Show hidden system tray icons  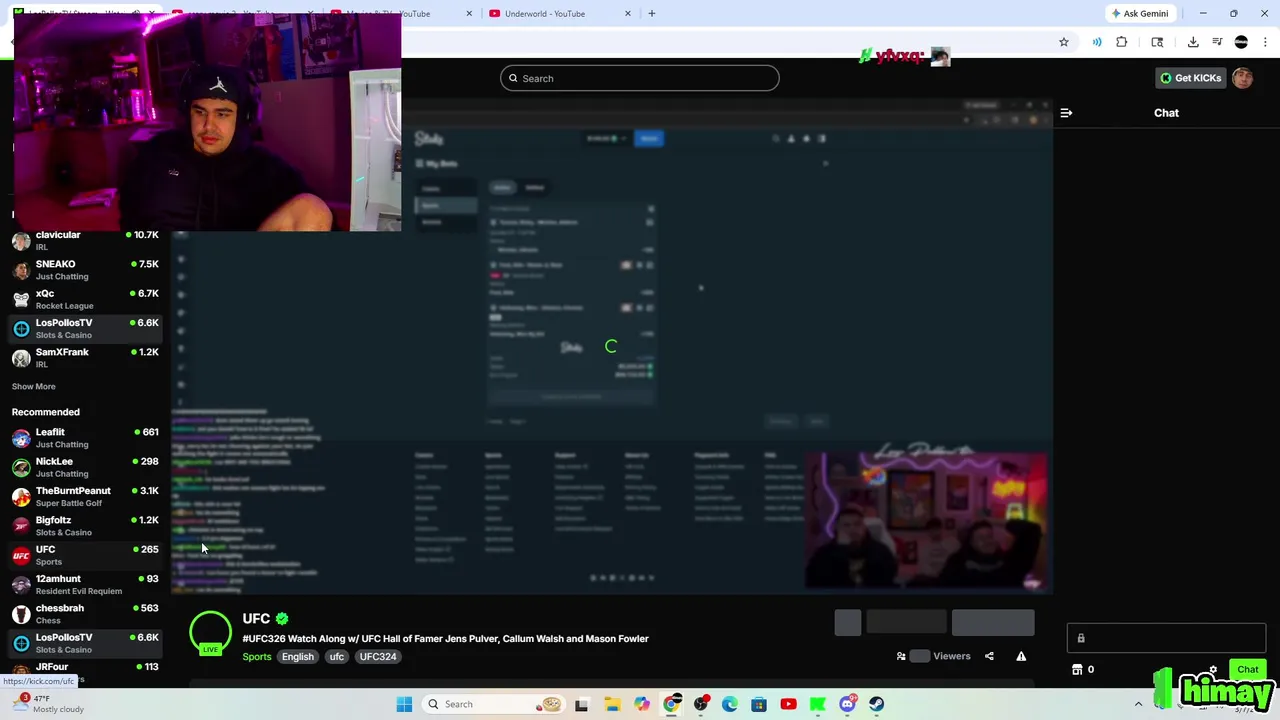[1138, 704]
